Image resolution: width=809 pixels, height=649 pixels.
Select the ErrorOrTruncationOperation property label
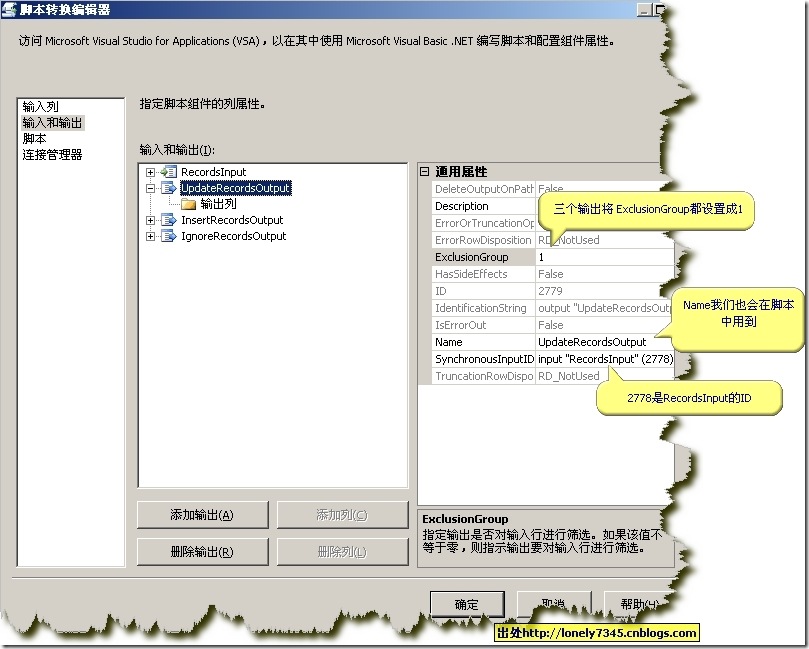pyautogui.click(x=483, y=223)
